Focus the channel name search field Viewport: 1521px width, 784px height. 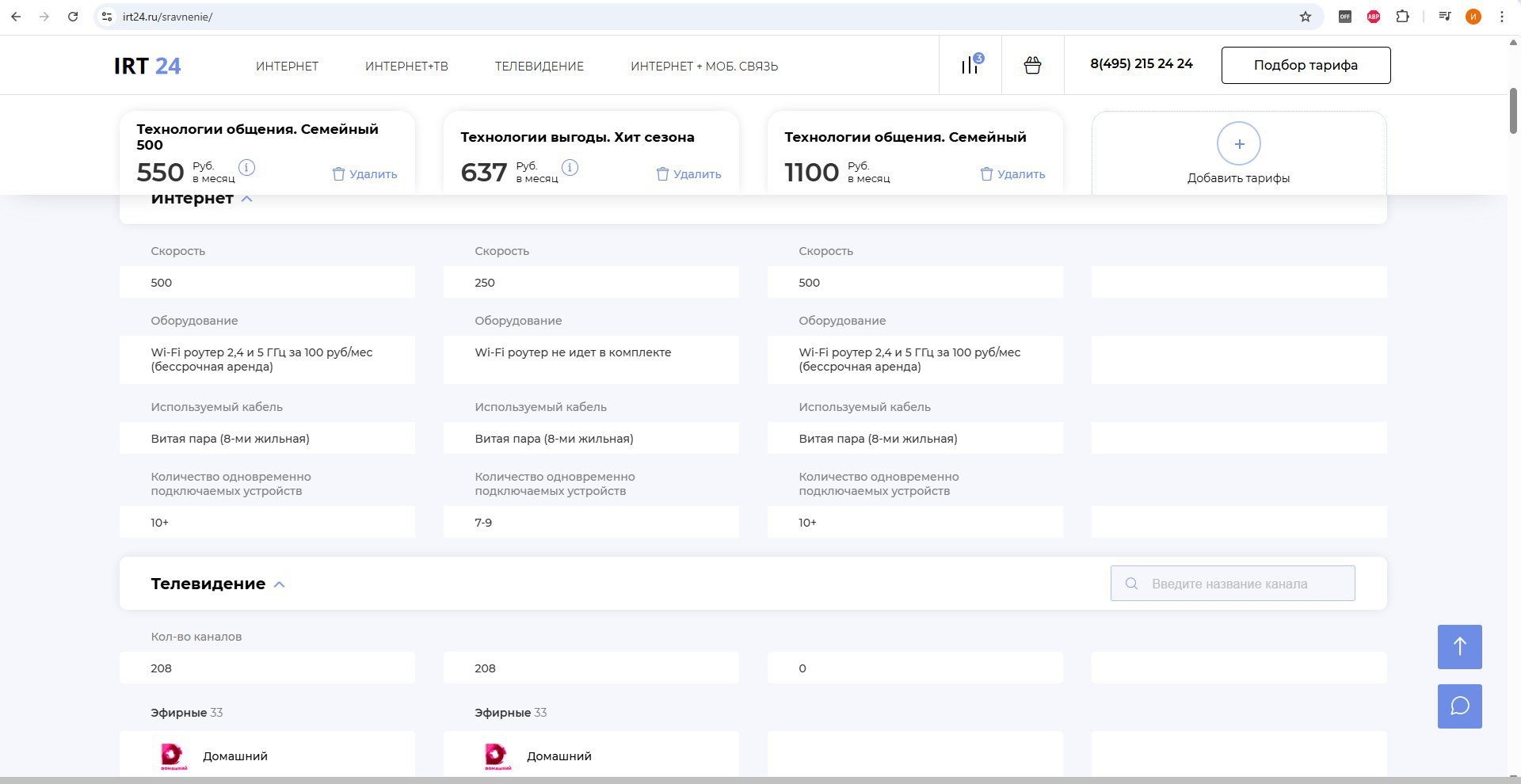pos(1233,584)
